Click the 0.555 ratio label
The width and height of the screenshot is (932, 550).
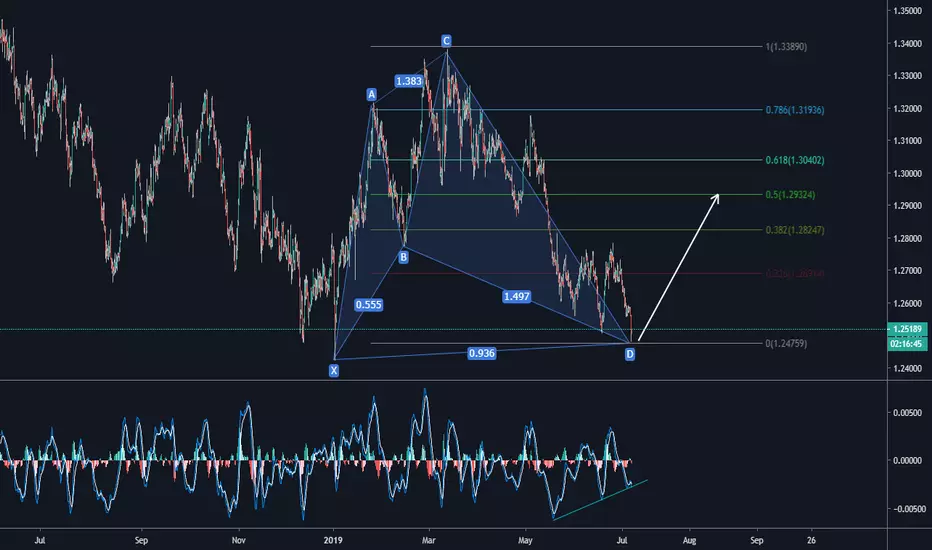pos(369,304)
